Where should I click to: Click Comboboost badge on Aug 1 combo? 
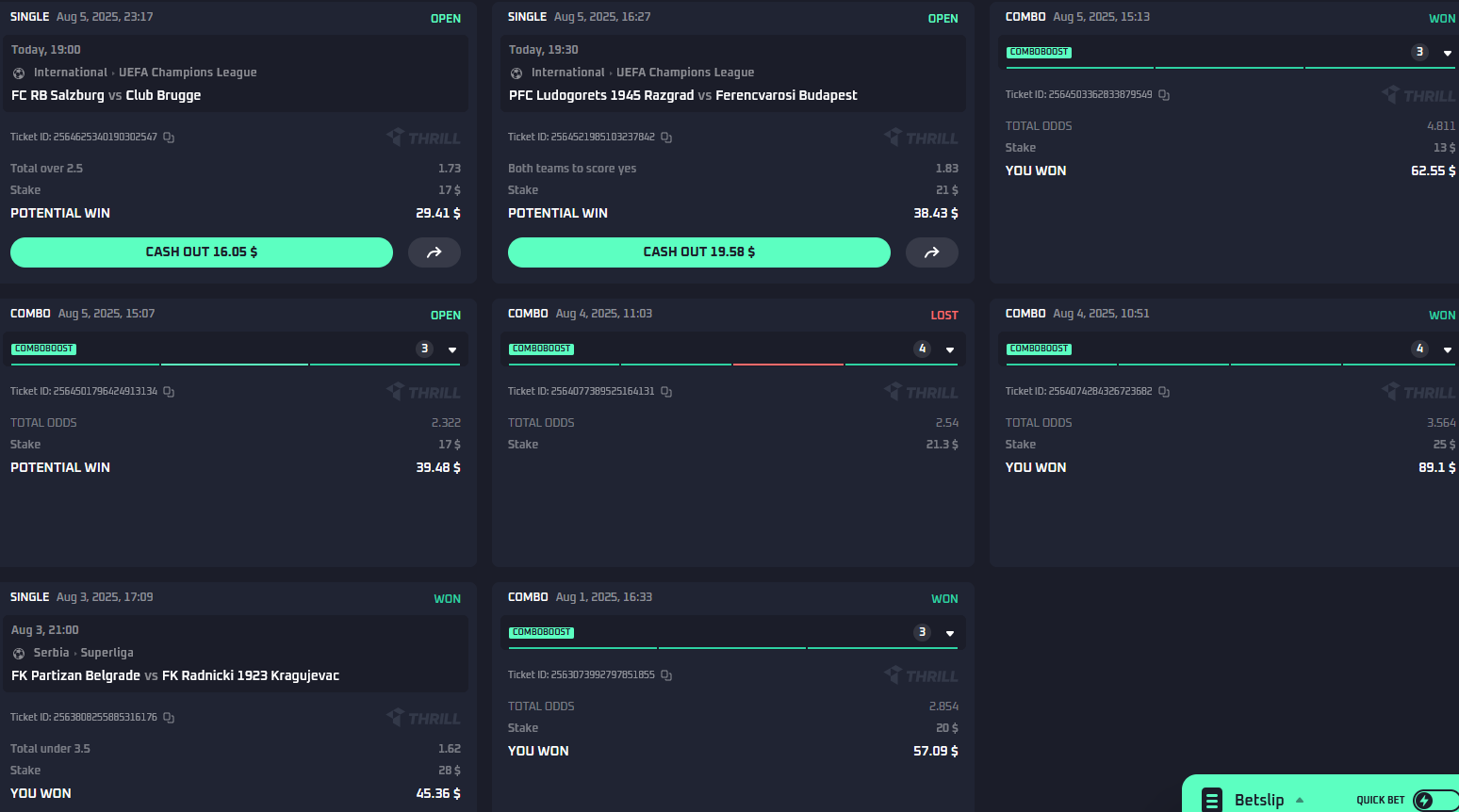541,633
